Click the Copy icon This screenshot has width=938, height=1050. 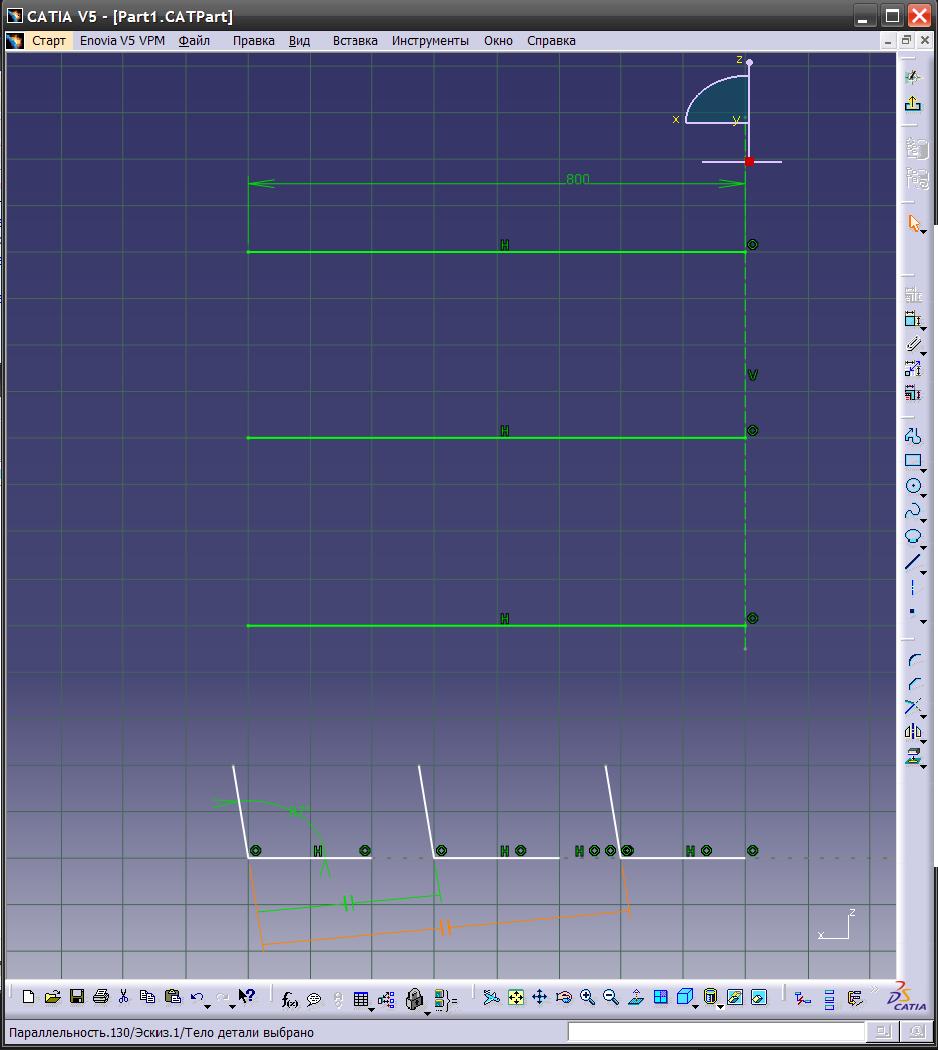[x=147, y=997]
